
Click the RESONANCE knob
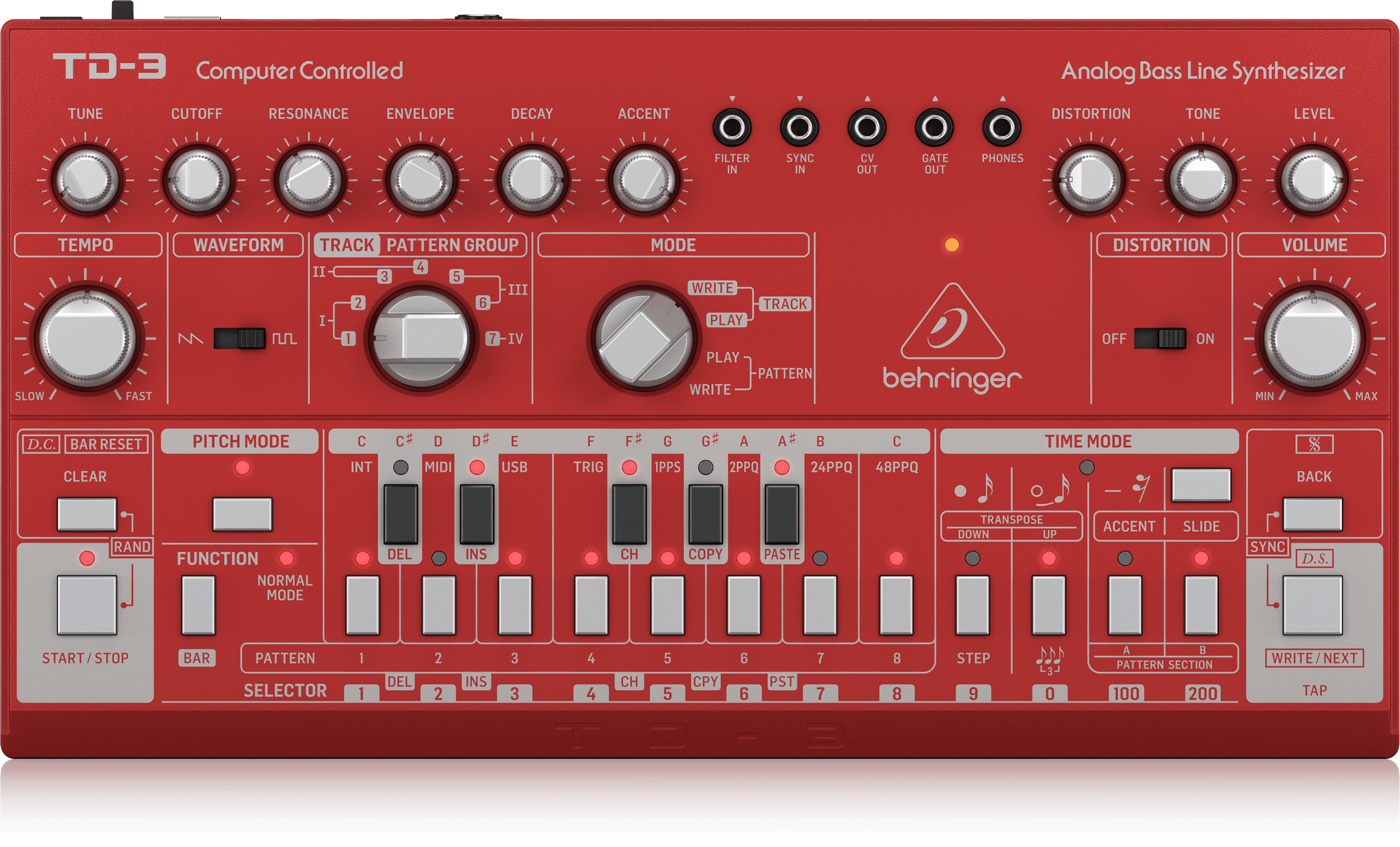(309, 181)
